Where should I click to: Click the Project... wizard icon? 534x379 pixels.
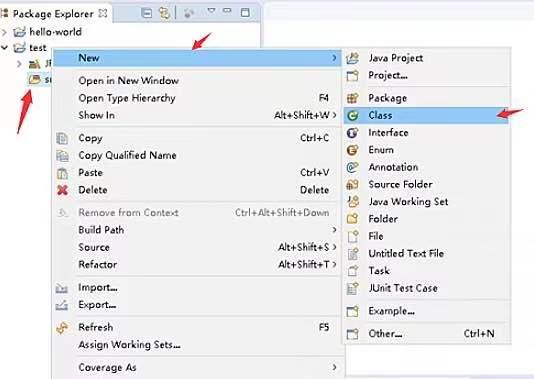click(352, 75)
